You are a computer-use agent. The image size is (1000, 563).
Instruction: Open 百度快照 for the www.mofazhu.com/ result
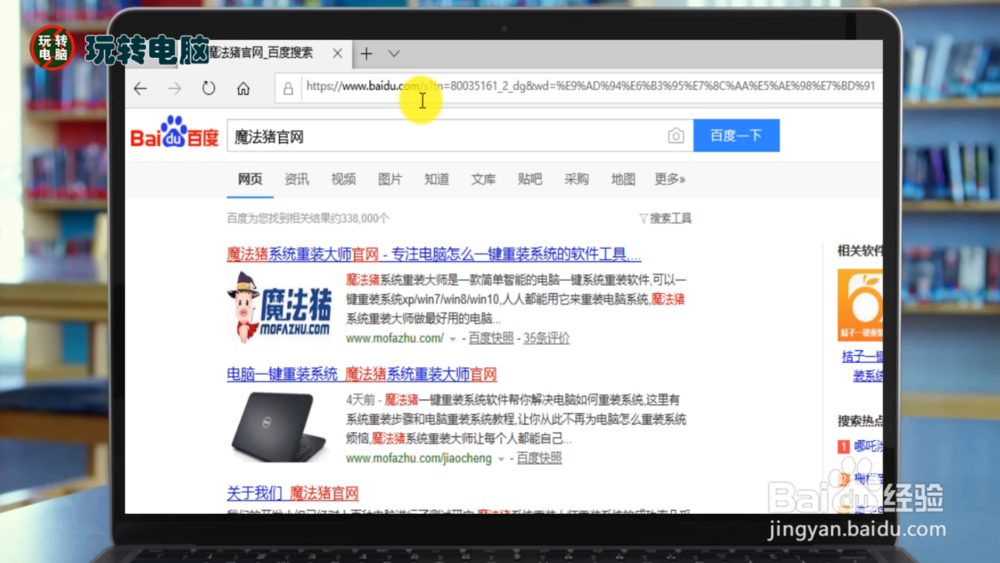click(x=491, y=338)
